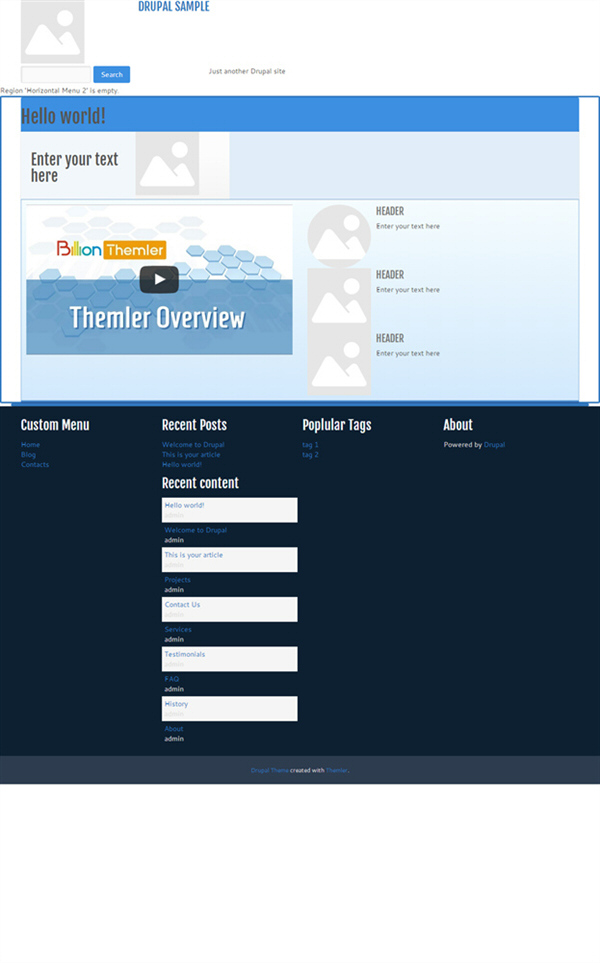Open Projects in the Recent content list
The width and height of the screenshot is (600, 963).
(x=177, y=580)
